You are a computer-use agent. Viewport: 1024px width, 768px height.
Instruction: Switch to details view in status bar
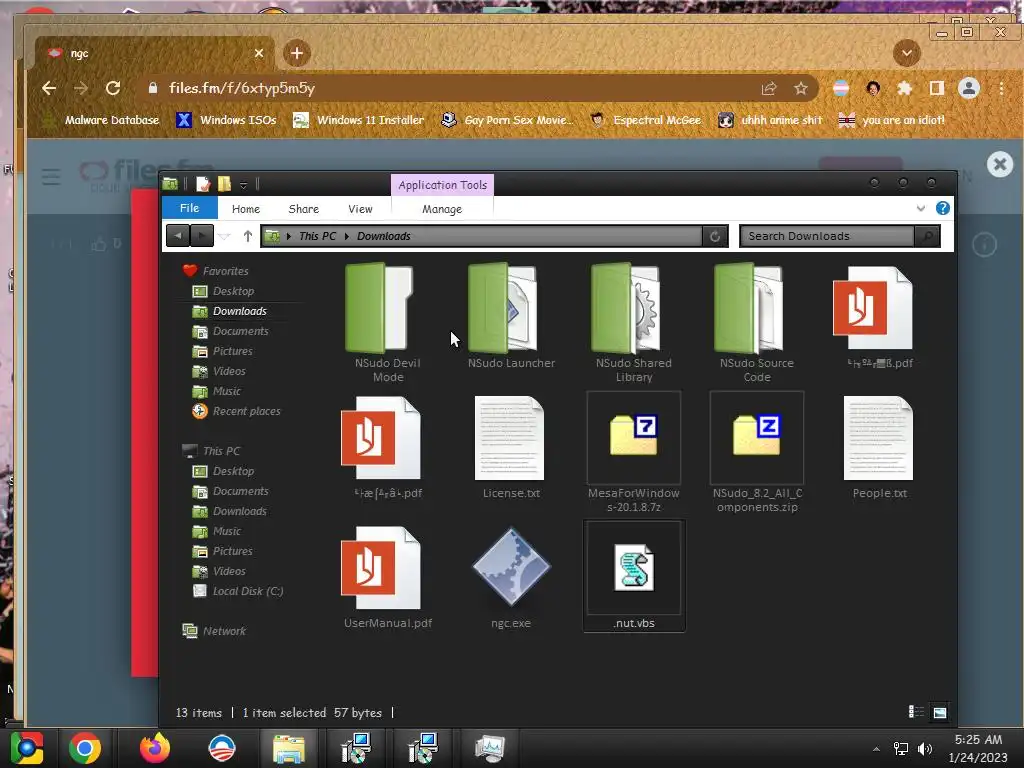click(x=916, y=712)
